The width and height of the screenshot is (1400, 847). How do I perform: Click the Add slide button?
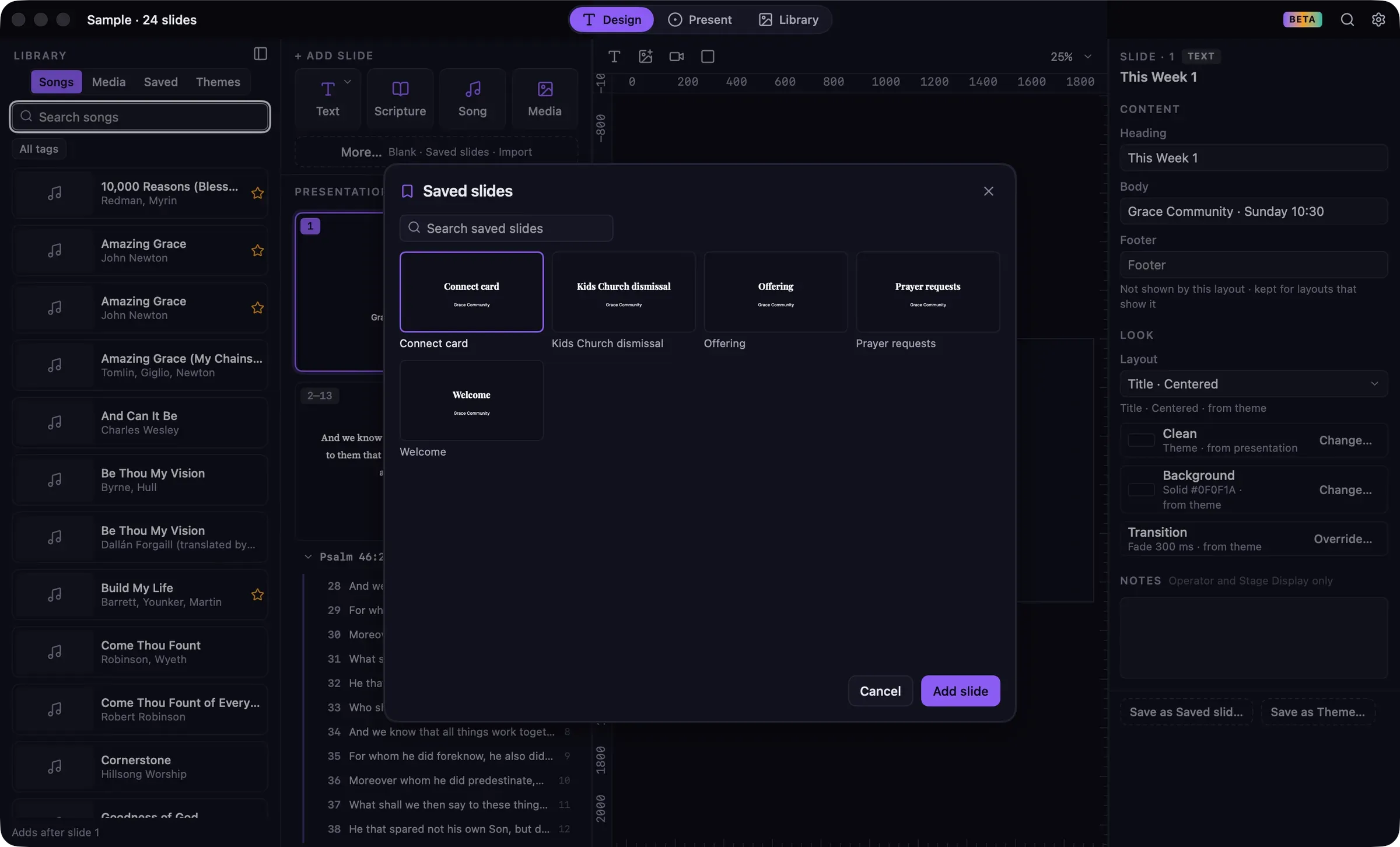point(960,691)
